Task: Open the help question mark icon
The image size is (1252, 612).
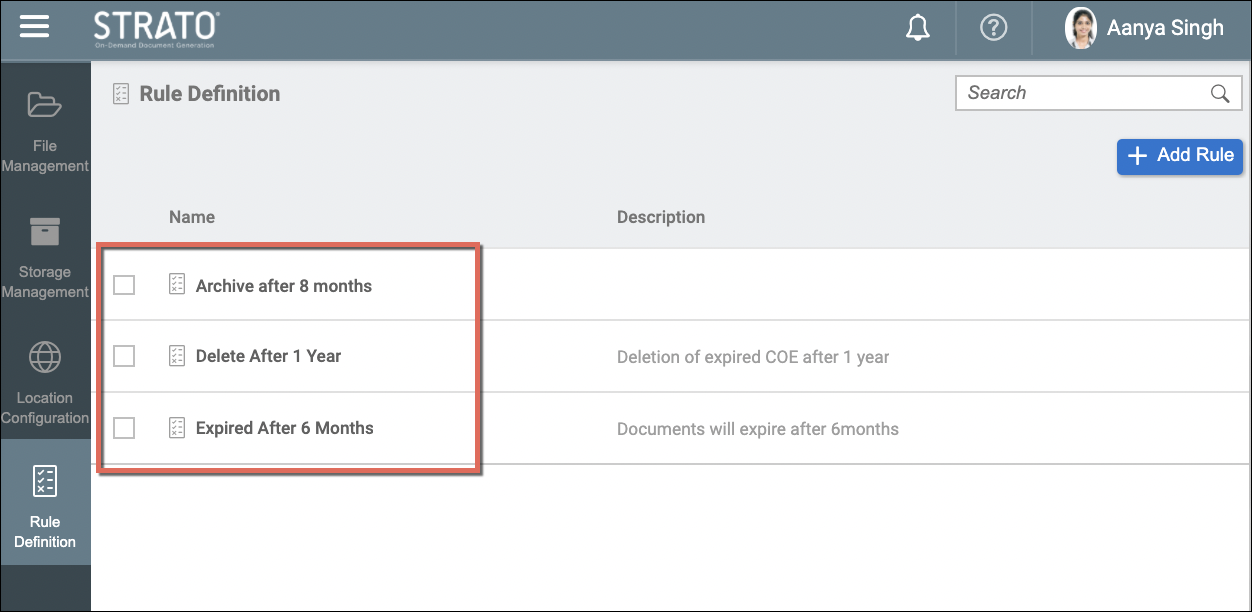Action: click(x=993, y=28)
